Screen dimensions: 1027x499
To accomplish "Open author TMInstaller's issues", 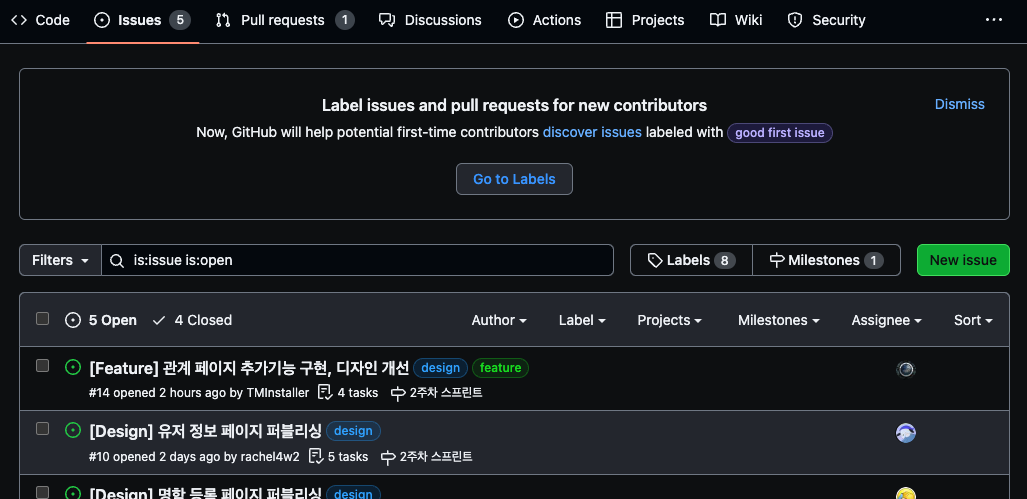I will tap(277, 393).
